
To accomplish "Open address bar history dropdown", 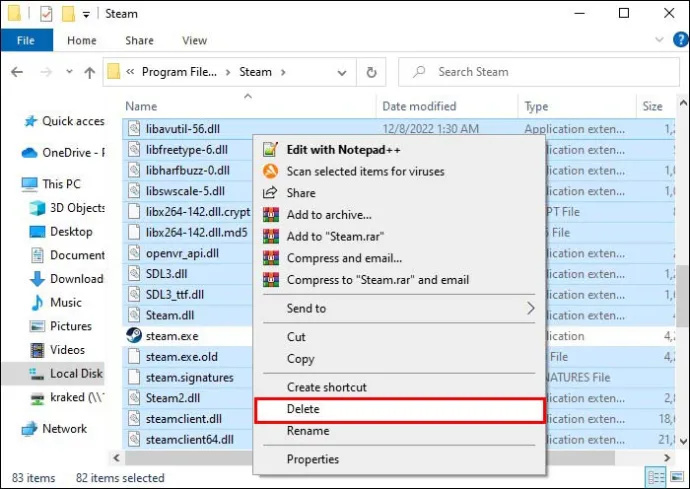I will (342, 73).
